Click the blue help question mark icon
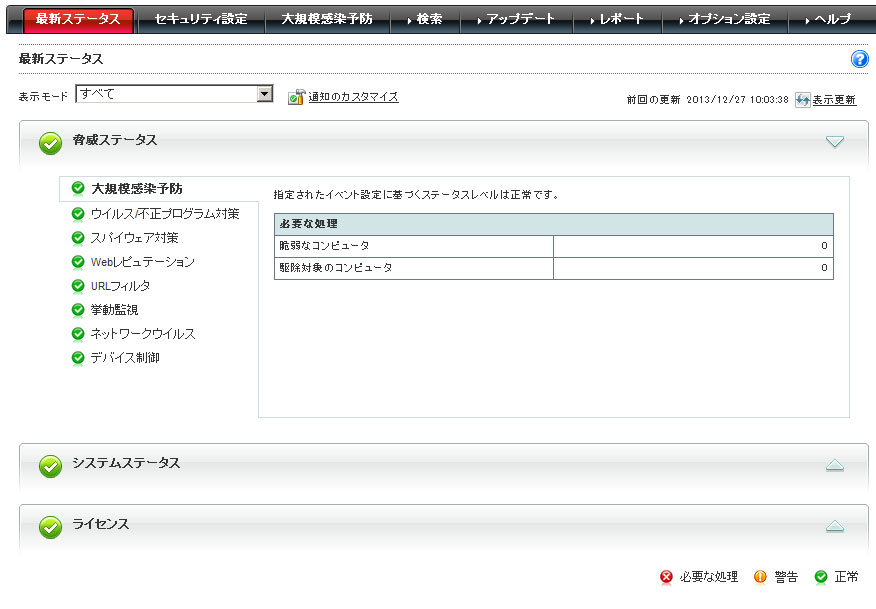Image resolution: width=876 pixels, height=609 pixels. (859, 59)
